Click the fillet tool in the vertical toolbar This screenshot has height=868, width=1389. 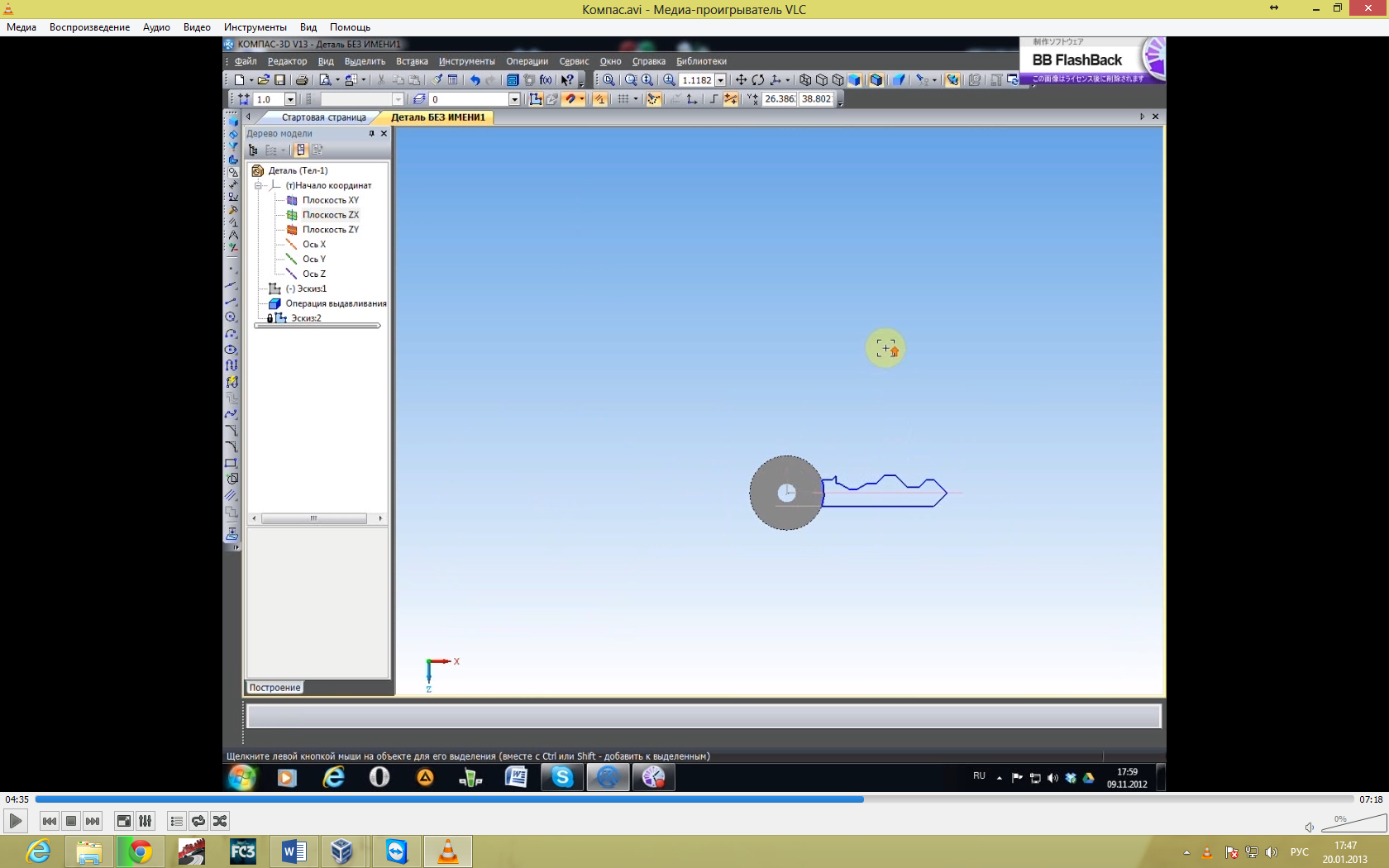232,446
